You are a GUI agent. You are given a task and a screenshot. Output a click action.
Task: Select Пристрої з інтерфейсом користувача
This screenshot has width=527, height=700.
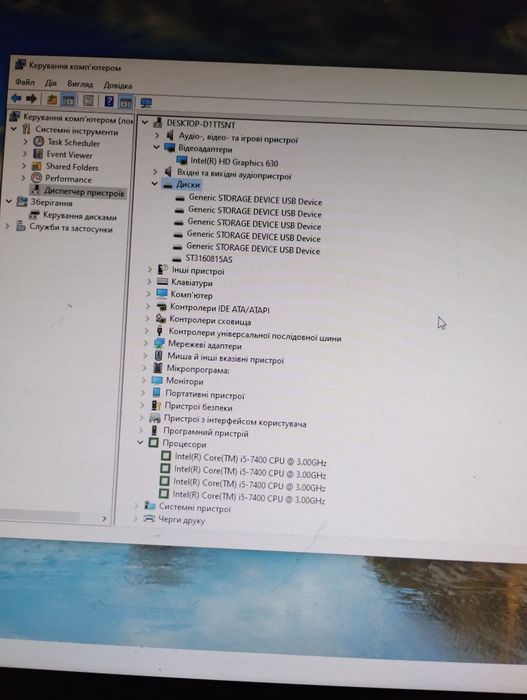pyautogui.click(x=235, y=421)
